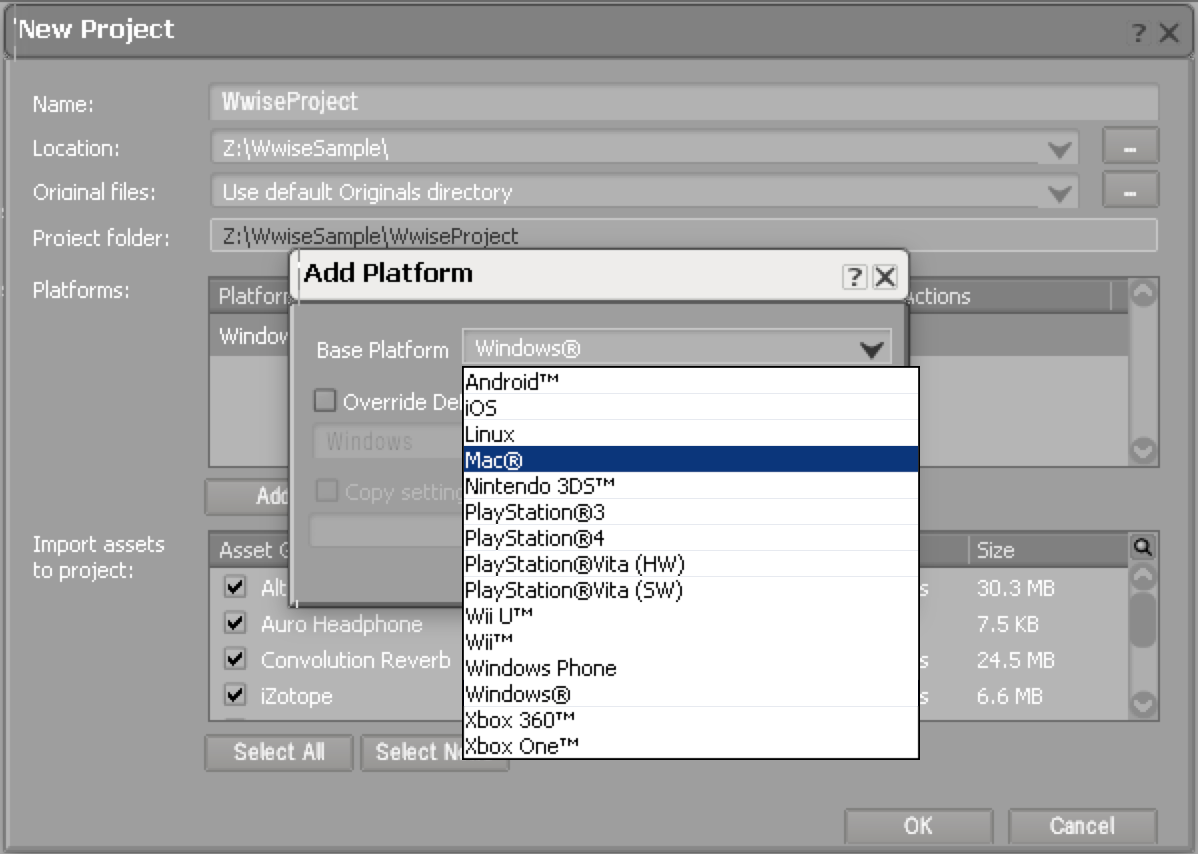This screenshot has width=1198, height=854.
Task: Uncheck the iZotope asset checkbox
Action: (x=235, y=694)
